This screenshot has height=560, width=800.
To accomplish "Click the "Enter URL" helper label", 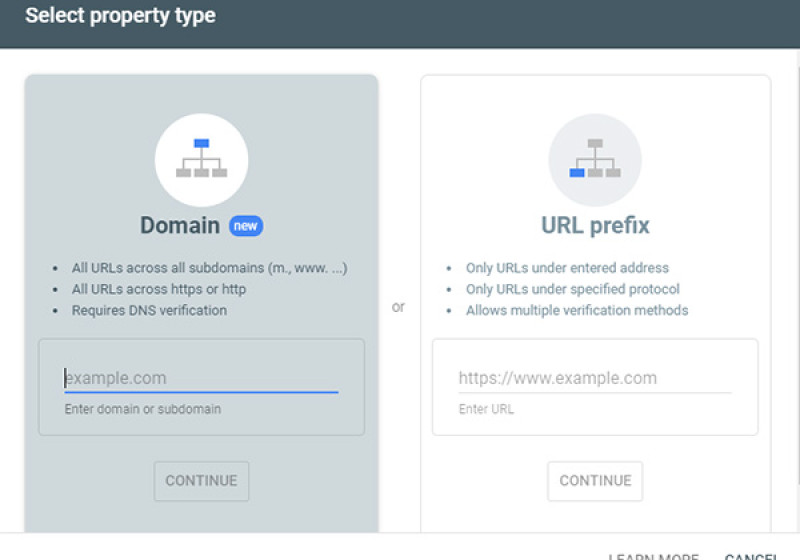I will pyautogui.click(x=486, y=409).
